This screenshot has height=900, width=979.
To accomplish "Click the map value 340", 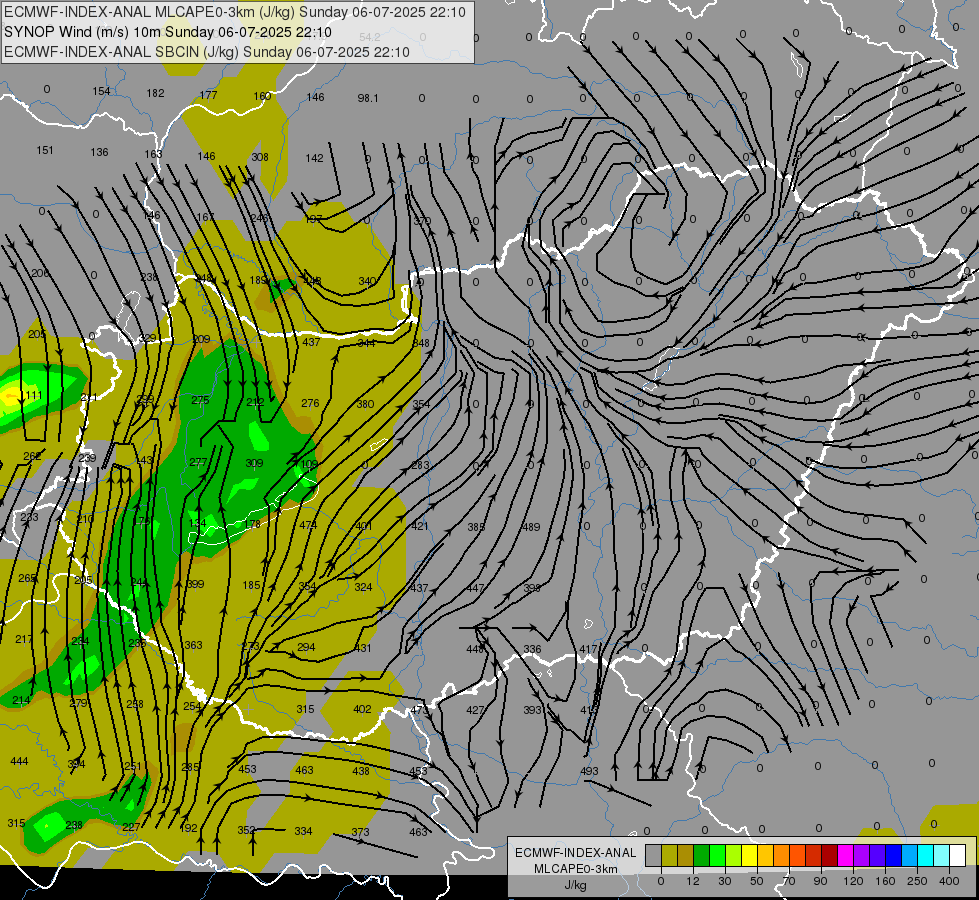I will pyautogui.click(x=367, y=282).
